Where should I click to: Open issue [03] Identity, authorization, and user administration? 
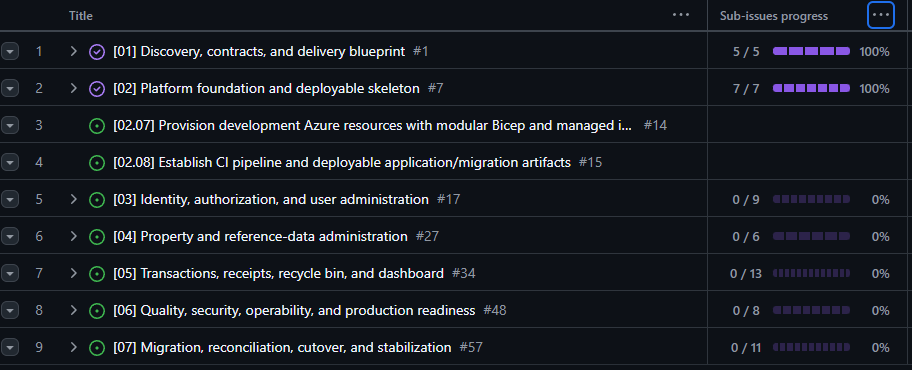[271, 200]
